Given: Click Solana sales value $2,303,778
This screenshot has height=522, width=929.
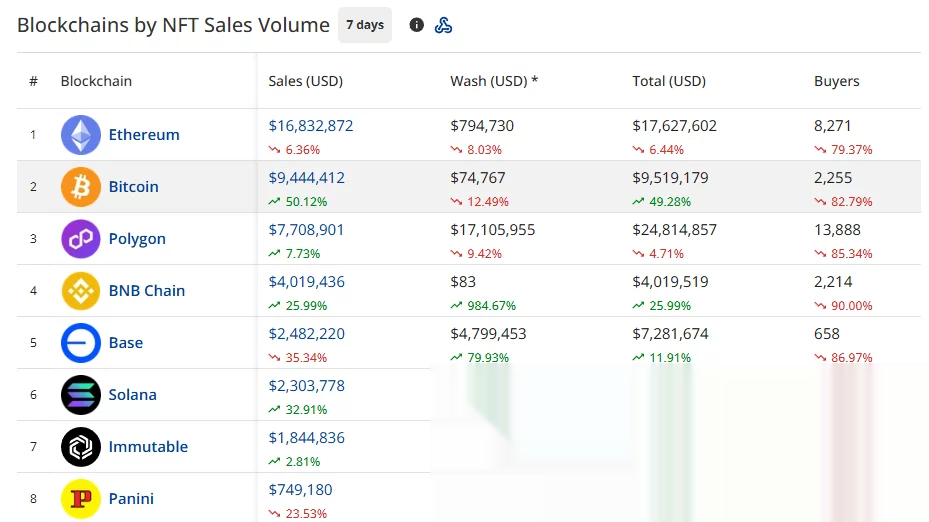Looking at the screenshot, I should coord(306,386).
